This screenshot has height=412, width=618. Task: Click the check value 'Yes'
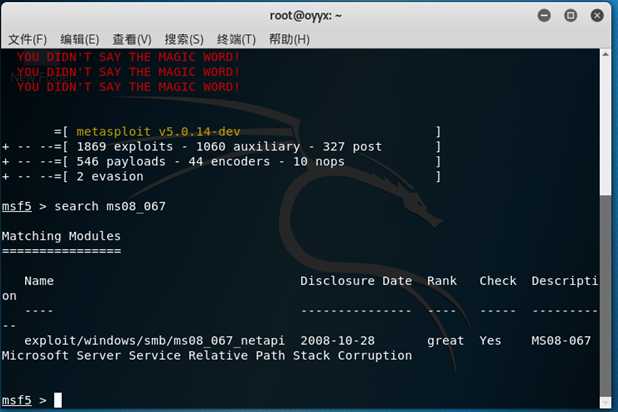coord(490,341)
